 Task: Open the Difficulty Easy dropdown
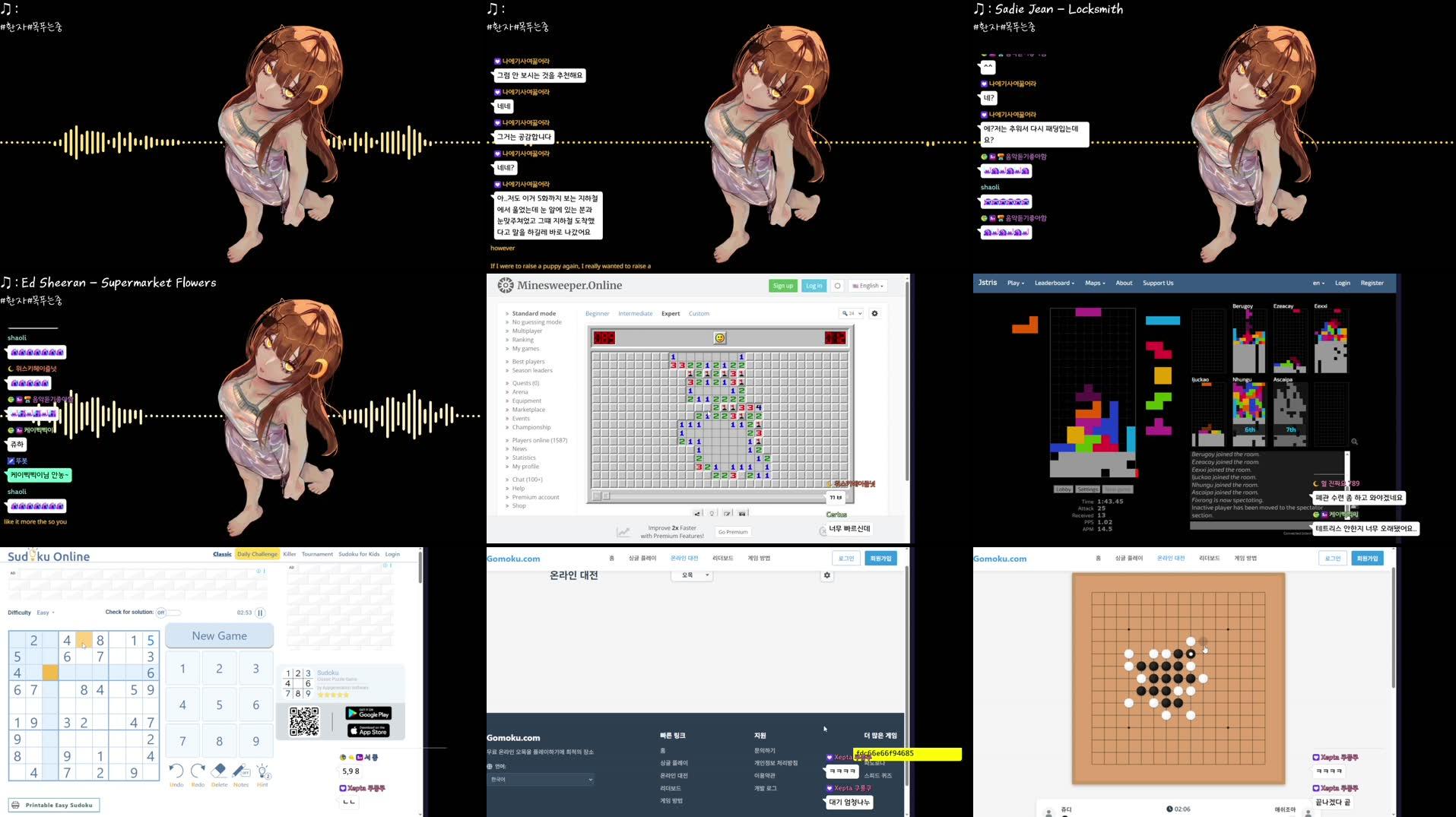pyautogui.click(x=44, y=613)
